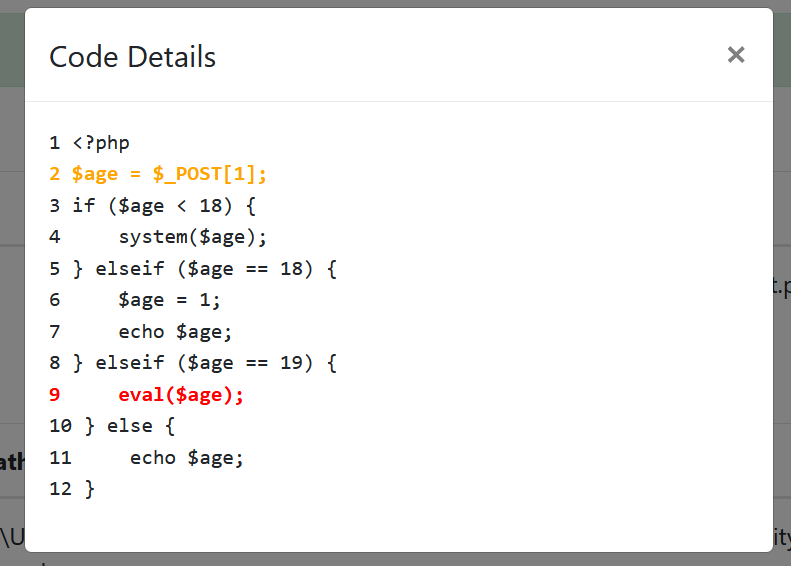Click the } else { line
Screen dimensions: 791x566
click(129, 426)
